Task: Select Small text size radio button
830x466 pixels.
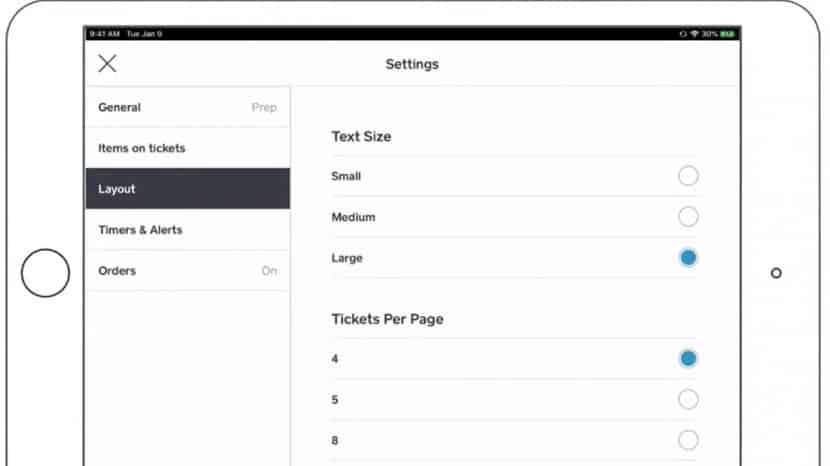Action: [x=688, y=176]
